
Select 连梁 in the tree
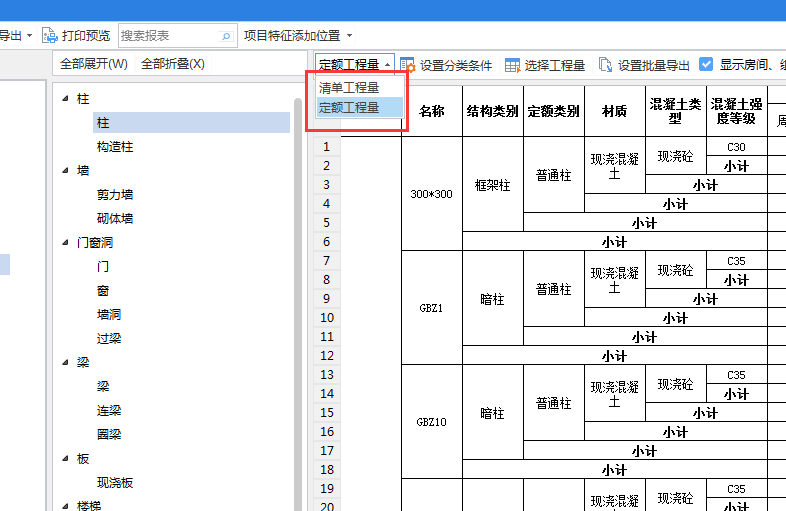click(x=109, y=410)
